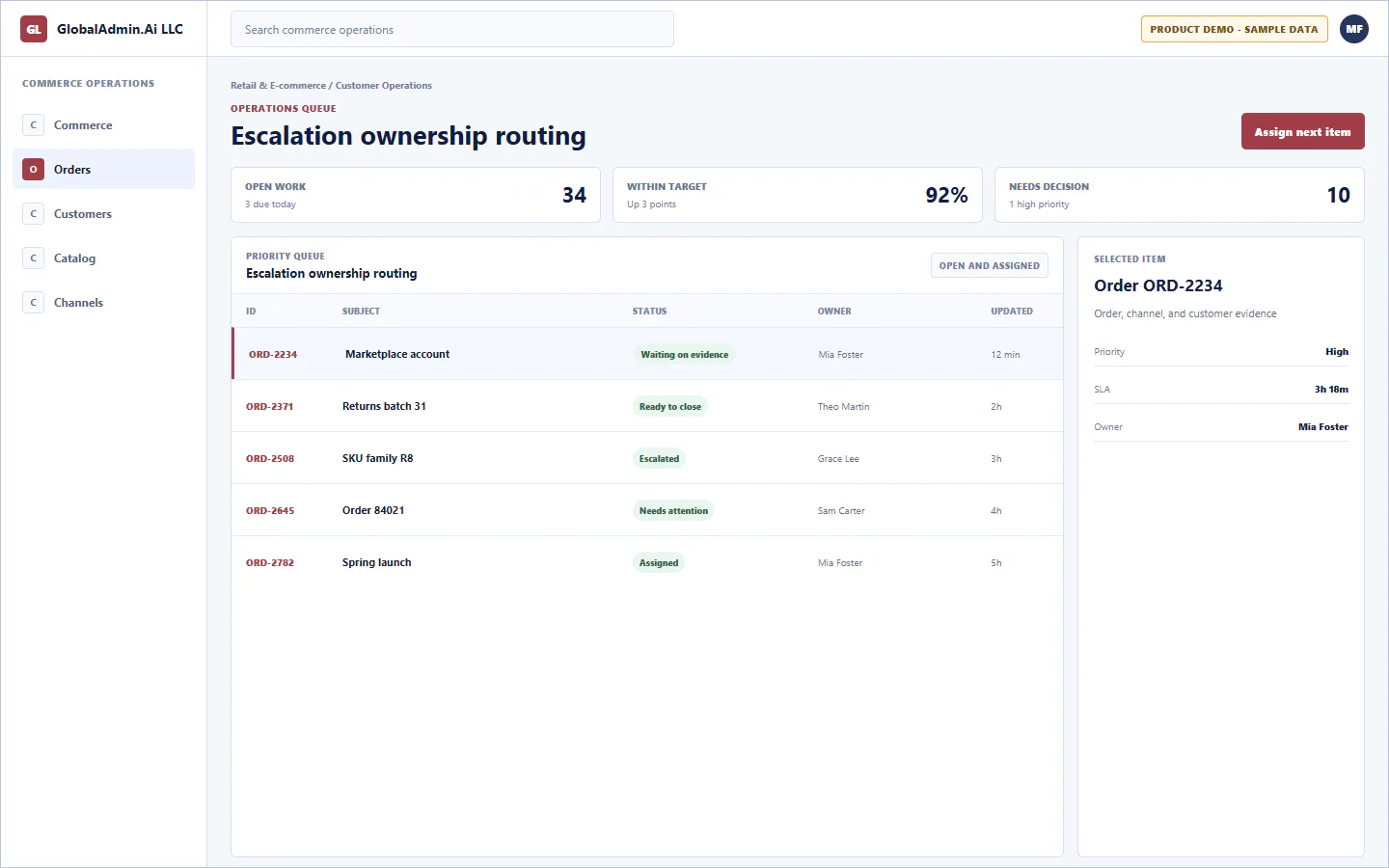Open Catalog from the sidebar
The image size is (1389, 868).
[x=103, y=258]
